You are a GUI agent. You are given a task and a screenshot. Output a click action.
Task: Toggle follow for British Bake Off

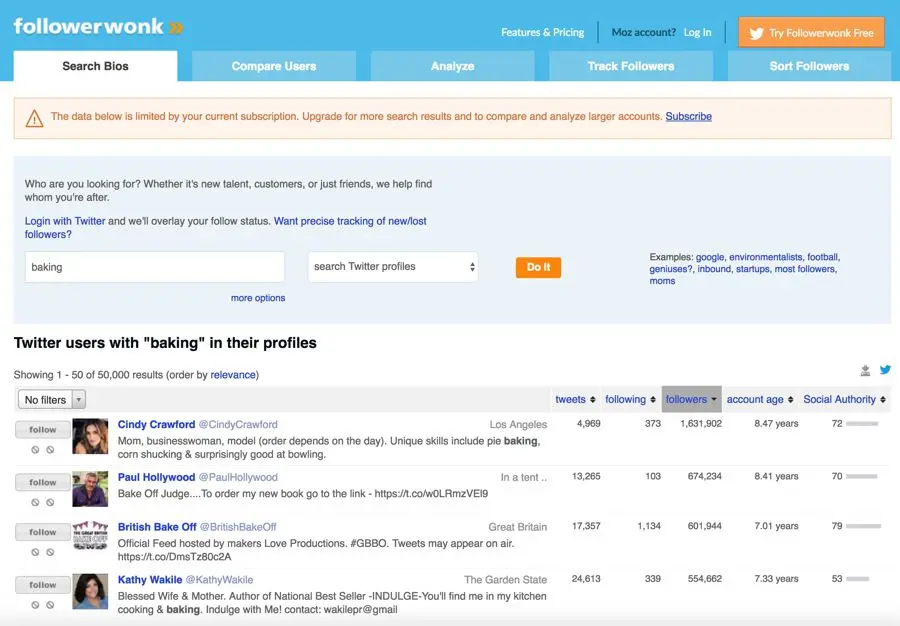pyautogui.click(x=43, y=532)
